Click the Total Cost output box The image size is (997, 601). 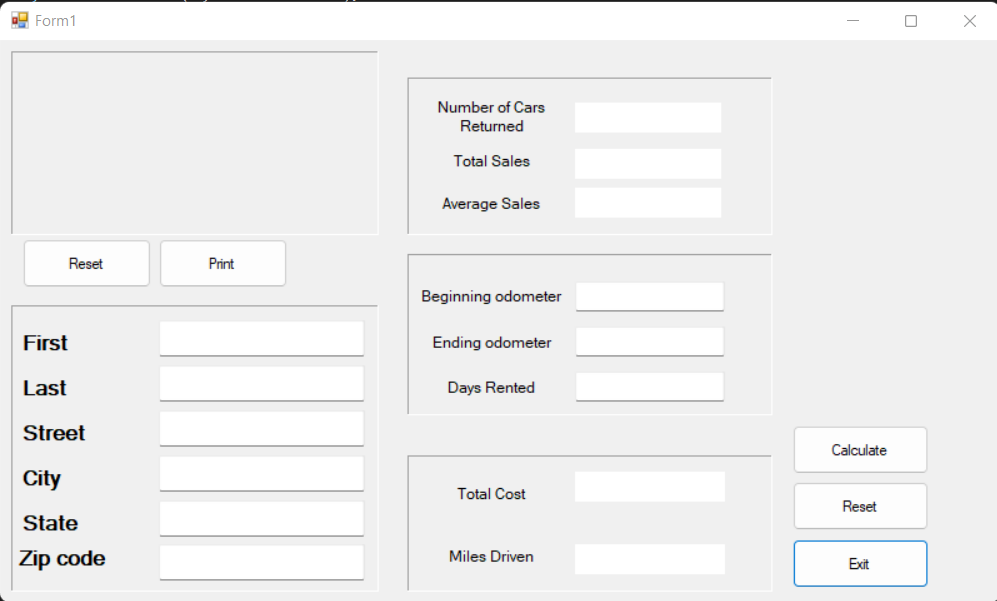[x=649, y=487]
